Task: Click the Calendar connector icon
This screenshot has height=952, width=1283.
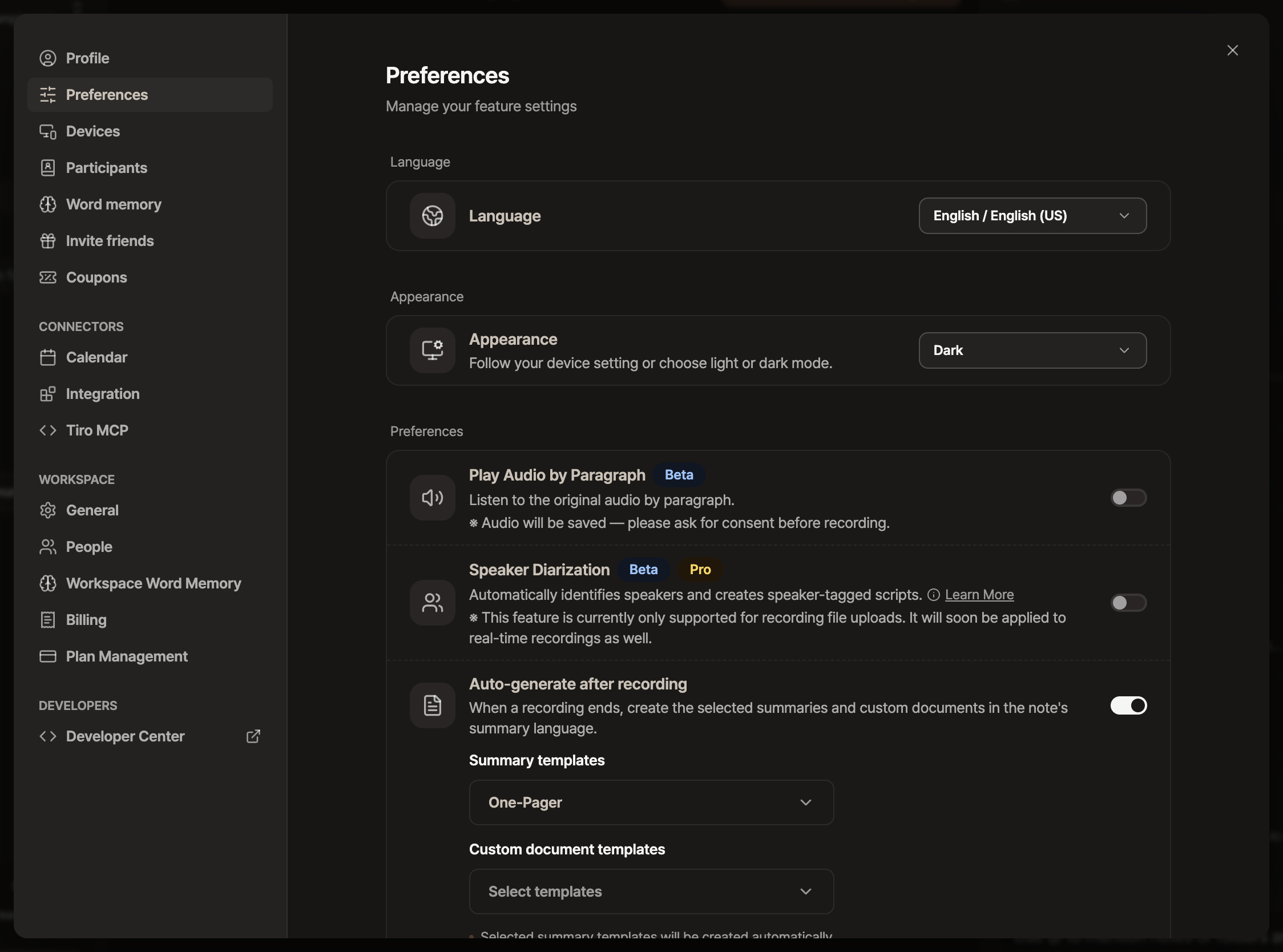Action: click(x=48, y=357)
